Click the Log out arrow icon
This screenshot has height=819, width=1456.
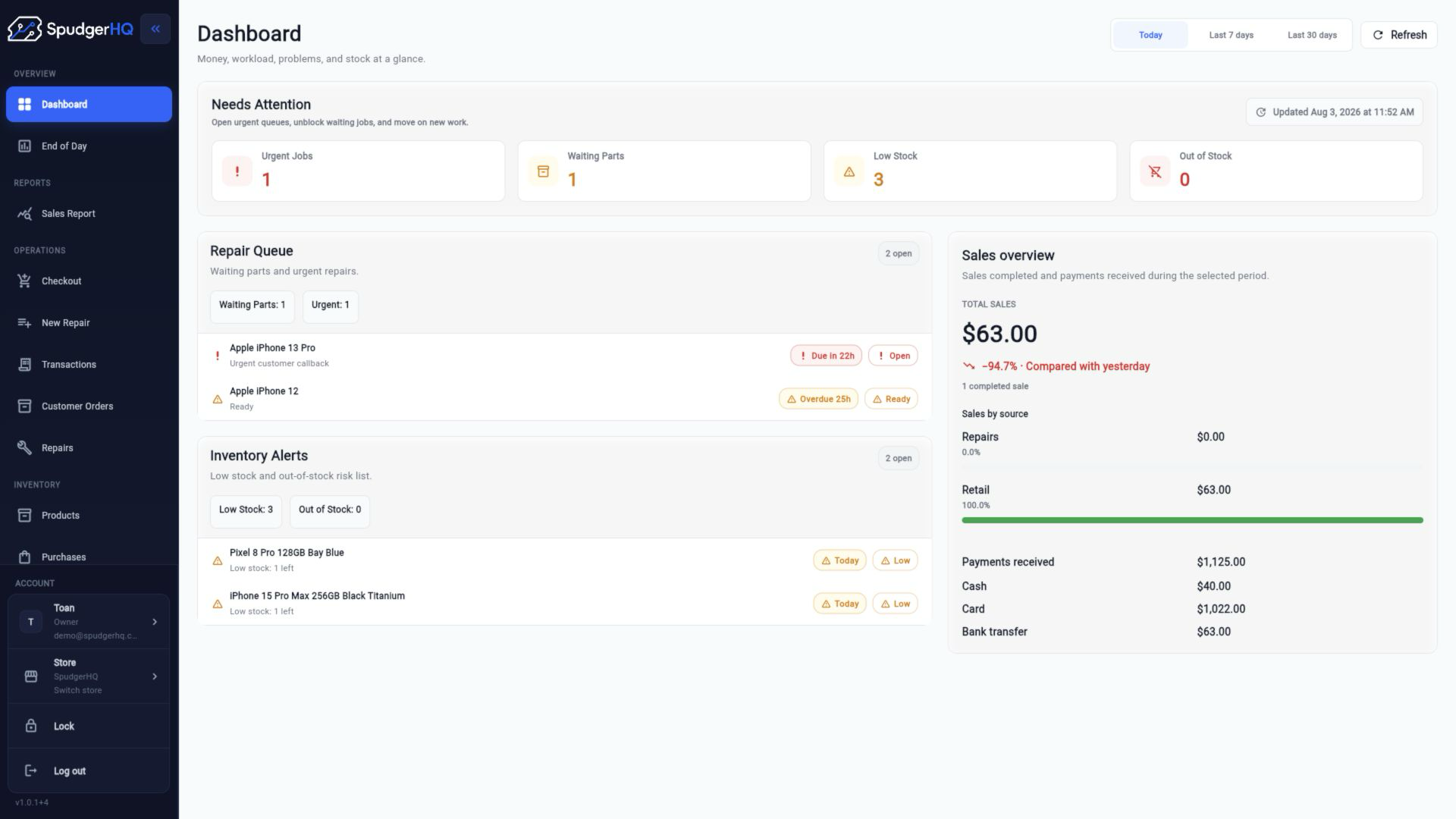pos(31,770)
